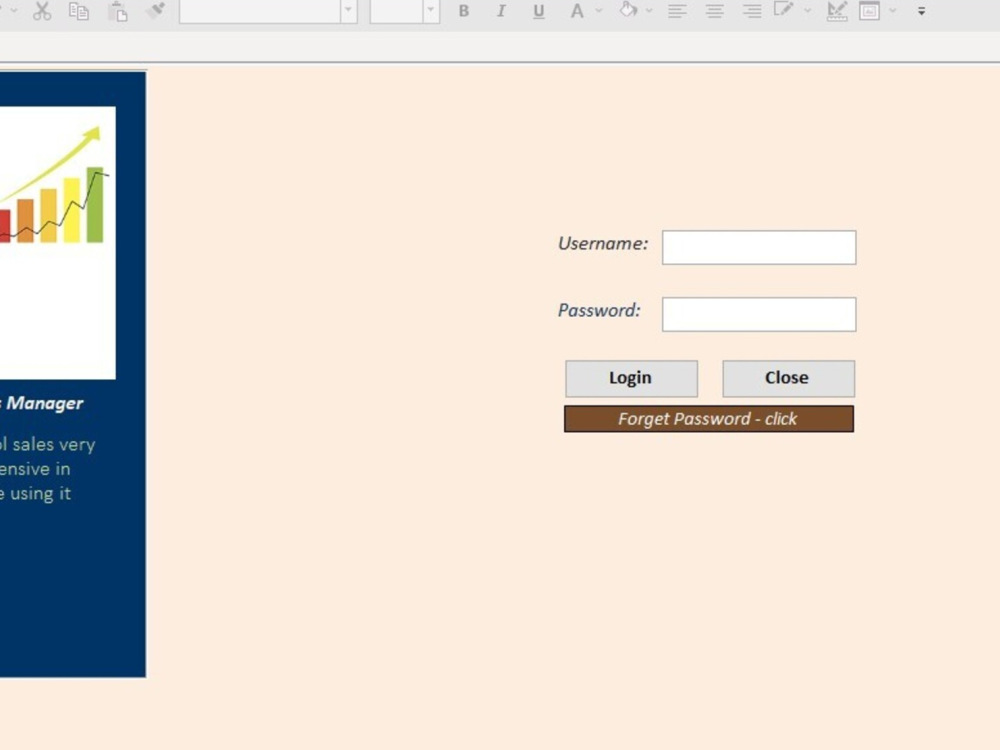The width and height of the screenshot is (1000, 750).
Task: Align text right
Action: tap(752, 11)
